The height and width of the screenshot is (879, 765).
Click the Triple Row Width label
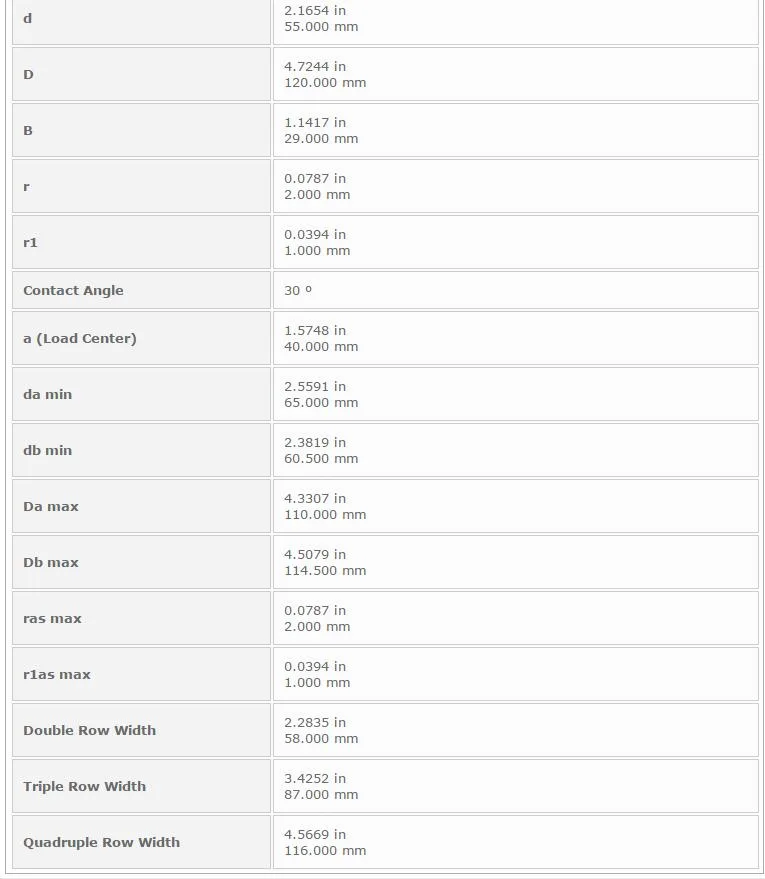[85, 787]
